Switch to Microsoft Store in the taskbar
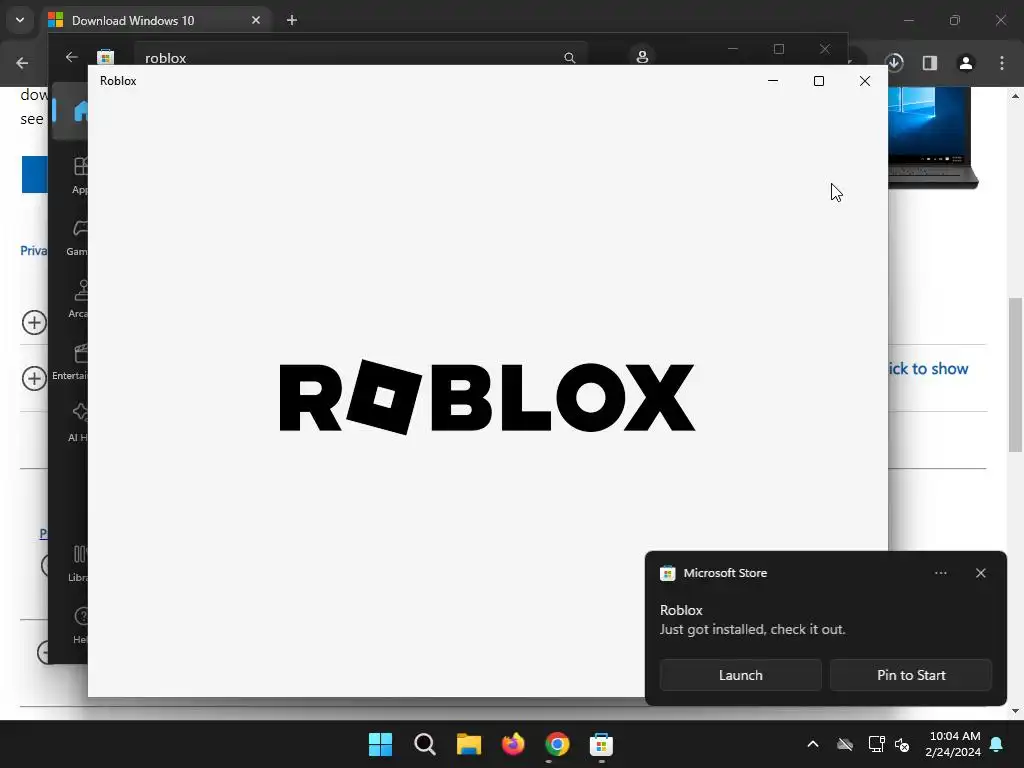This screenshot has height=768, width=1024. click(601, 744)
